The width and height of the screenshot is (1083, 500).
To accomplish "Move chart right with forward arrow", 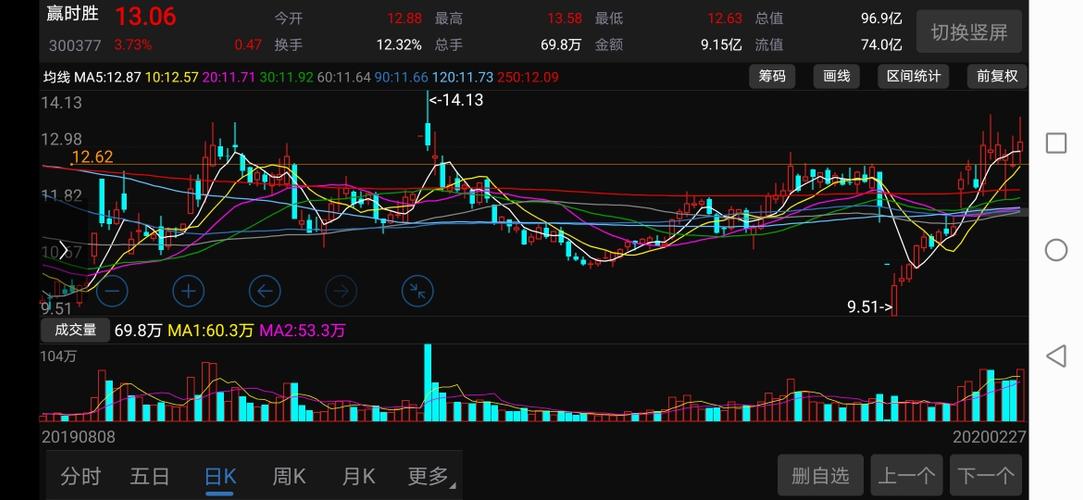I will pyautogui.click(x=341, y=291).
